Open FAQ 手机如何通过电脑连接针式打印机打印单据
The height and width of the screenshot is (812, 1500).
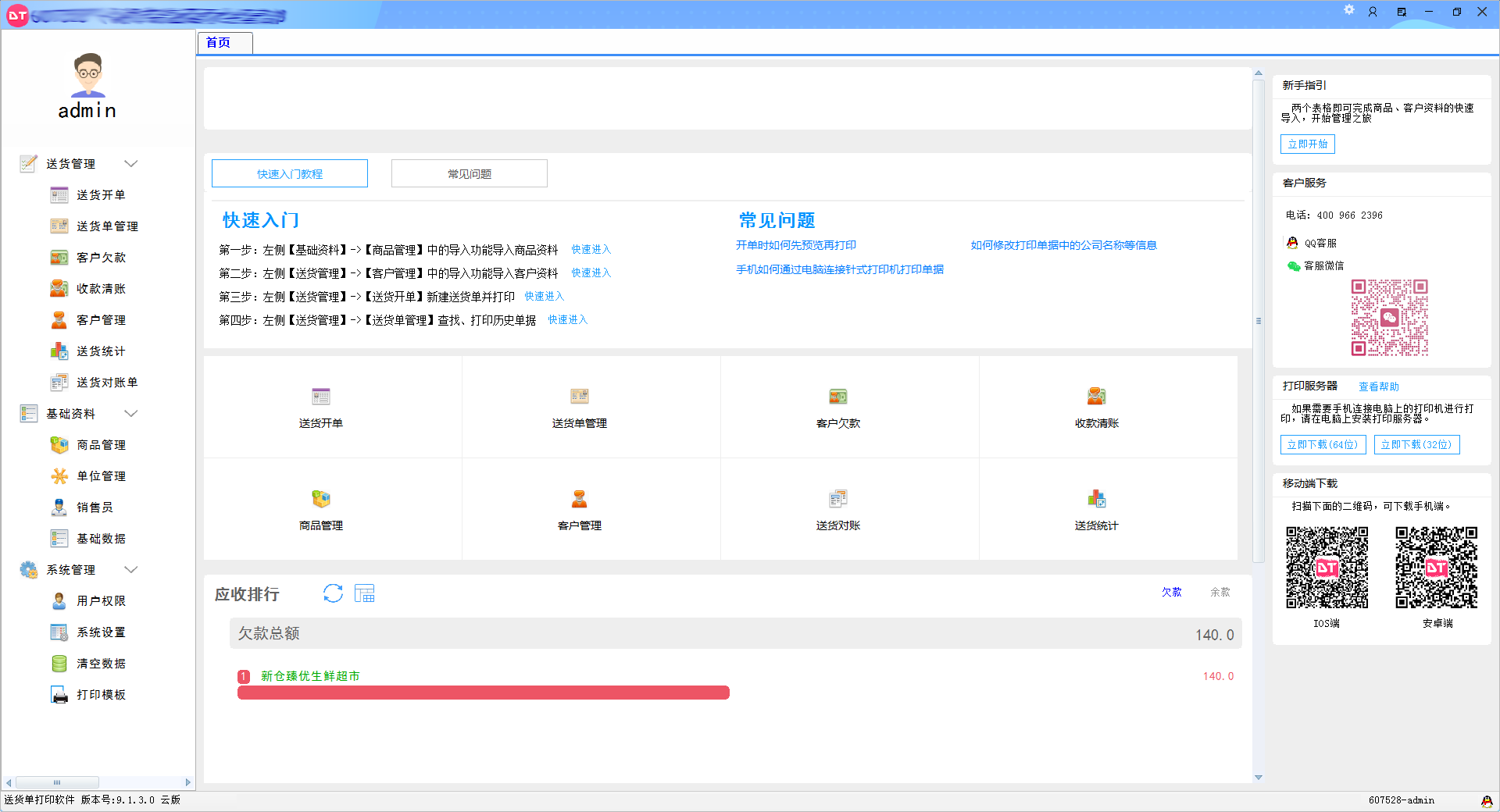840,269
